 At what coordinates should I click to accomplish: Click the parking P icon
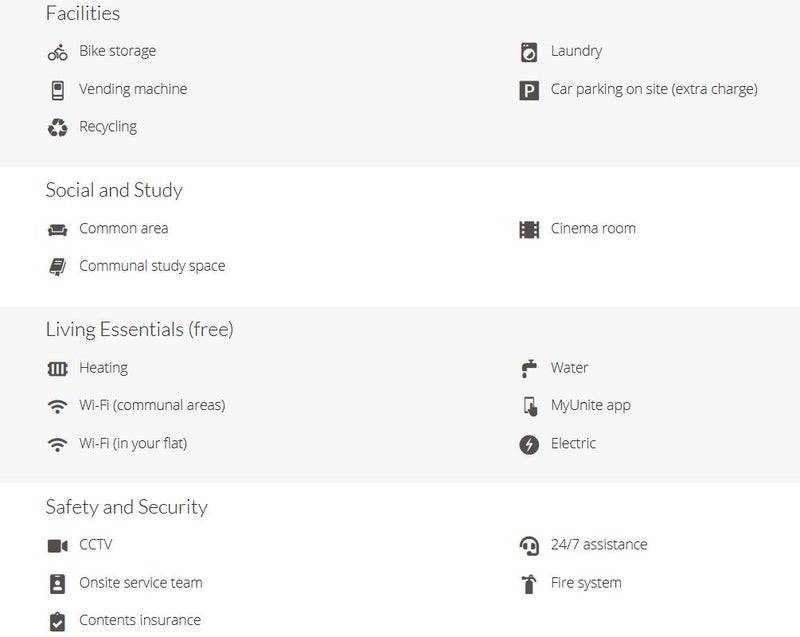[x=529, y=91]
